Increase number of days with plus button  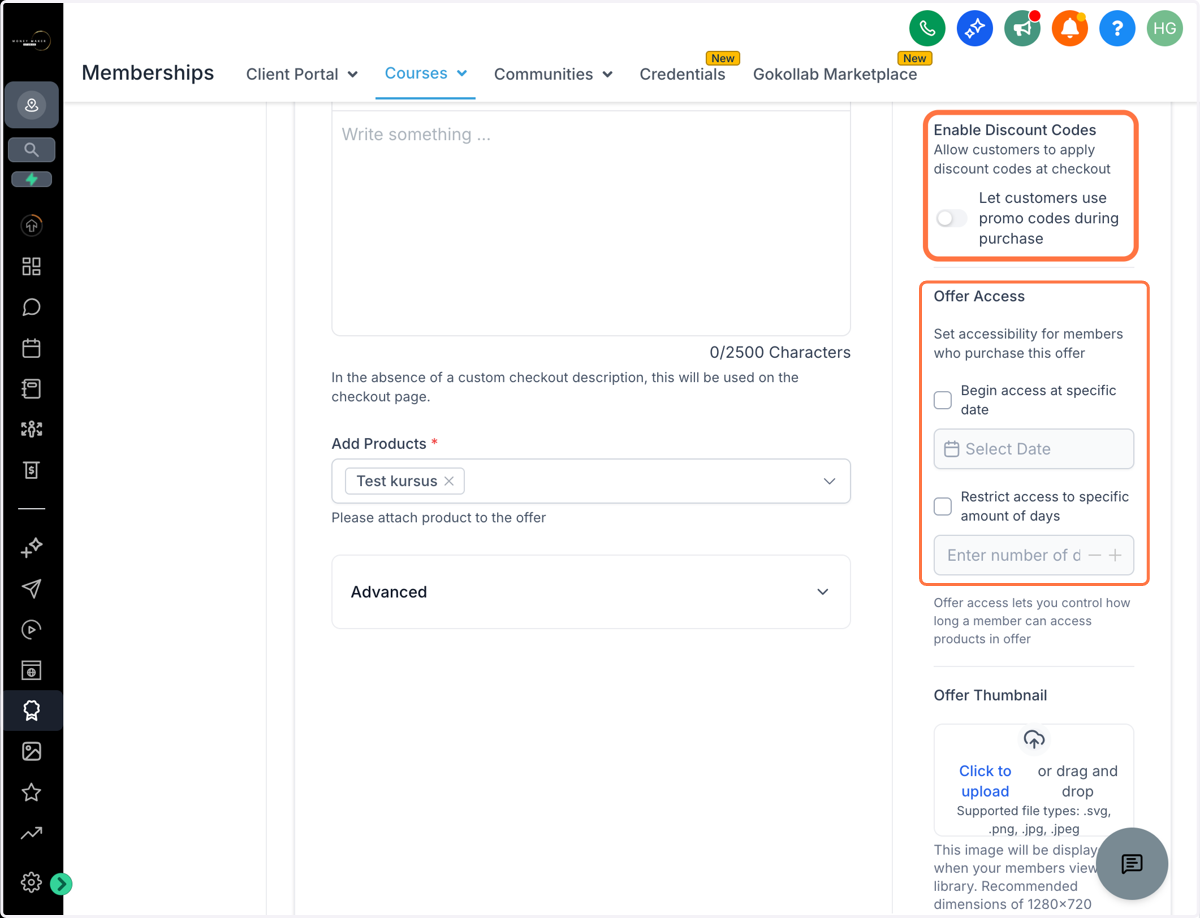pyautogui.click(x=1115, y=555)
